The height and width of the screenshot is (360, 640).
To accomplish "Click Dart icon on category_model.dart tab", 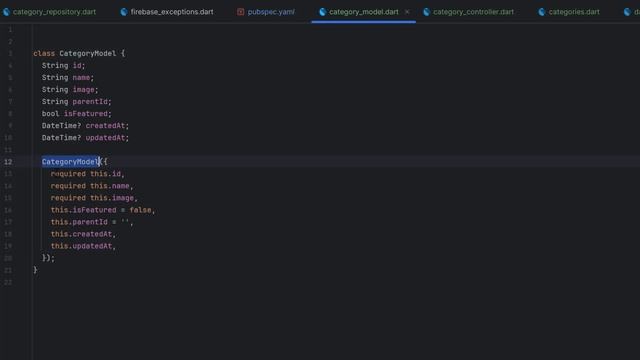I will [x=322, y=12].
